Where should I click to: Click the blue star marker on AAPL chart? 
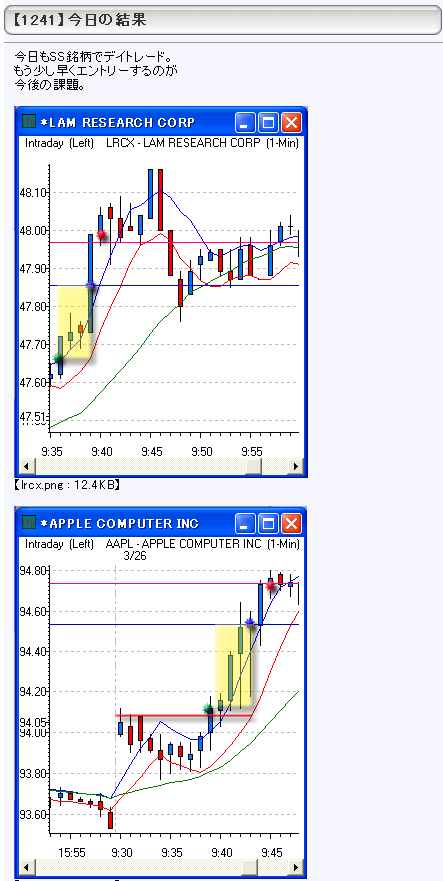[250, 623]
